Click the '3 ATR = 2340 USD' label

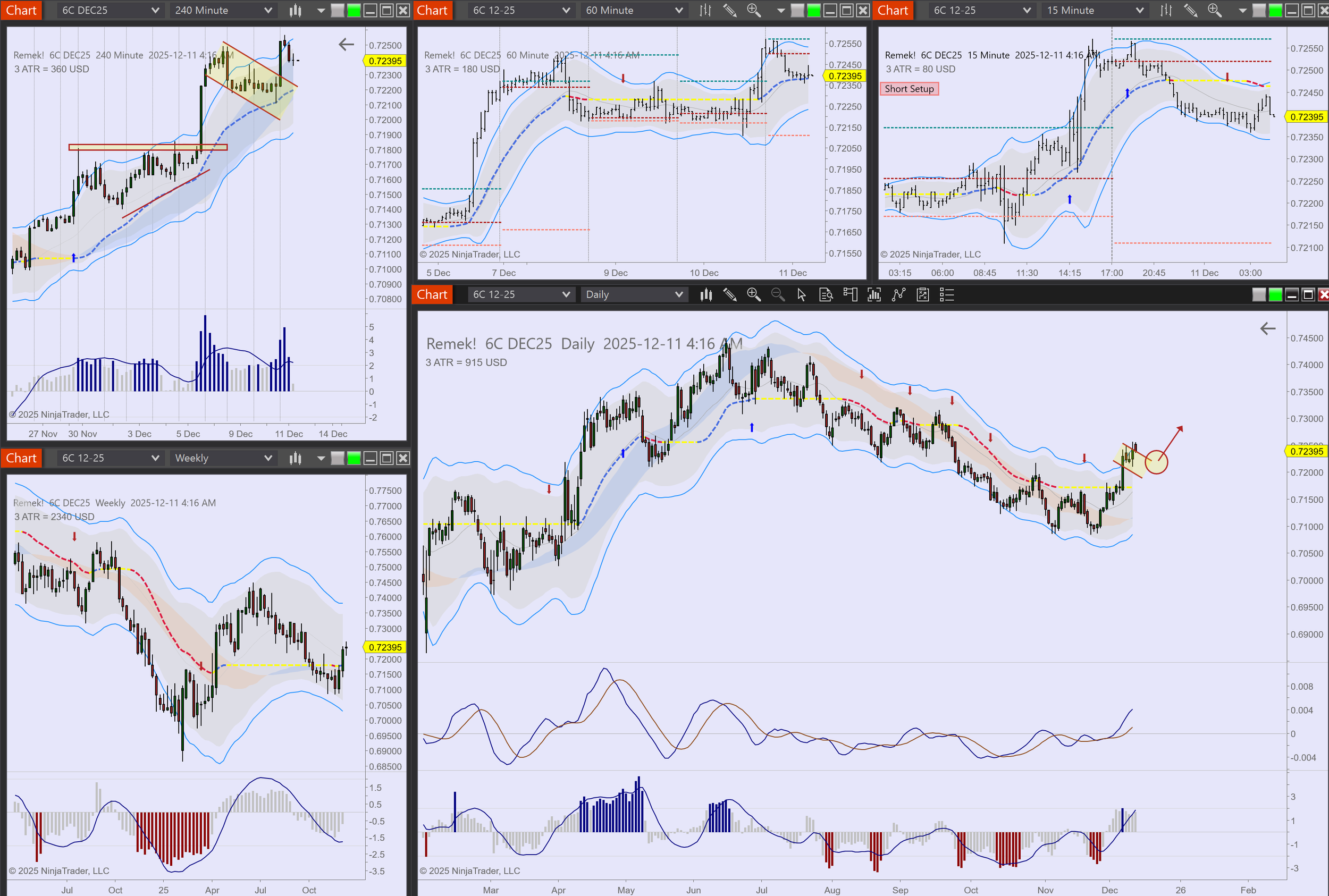54,517
